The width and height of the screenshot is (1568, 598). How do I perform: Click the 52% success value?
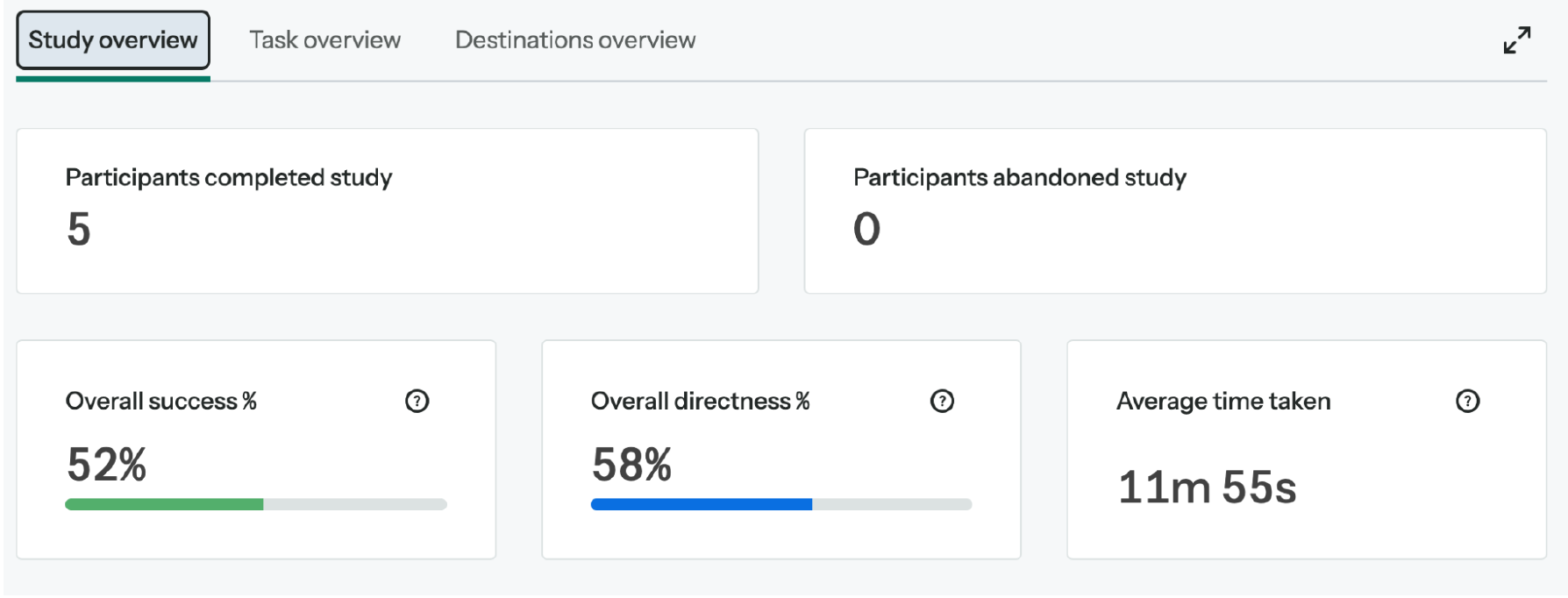pyautogui.click(x=106, y=465)
